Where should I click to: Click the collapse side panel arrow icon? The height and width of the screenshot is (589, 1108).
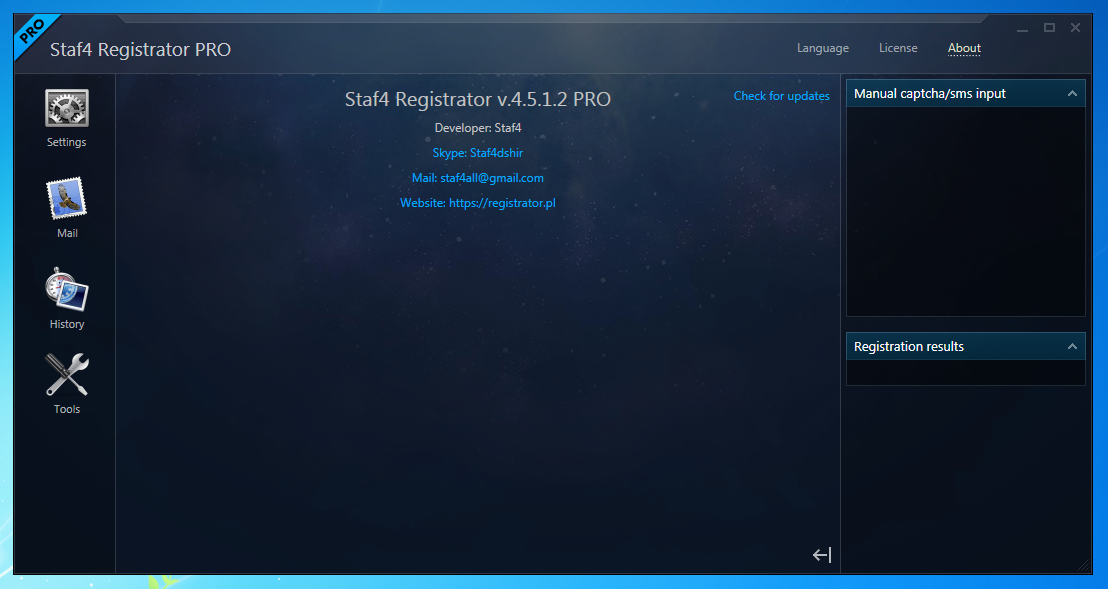coord(822,555)
